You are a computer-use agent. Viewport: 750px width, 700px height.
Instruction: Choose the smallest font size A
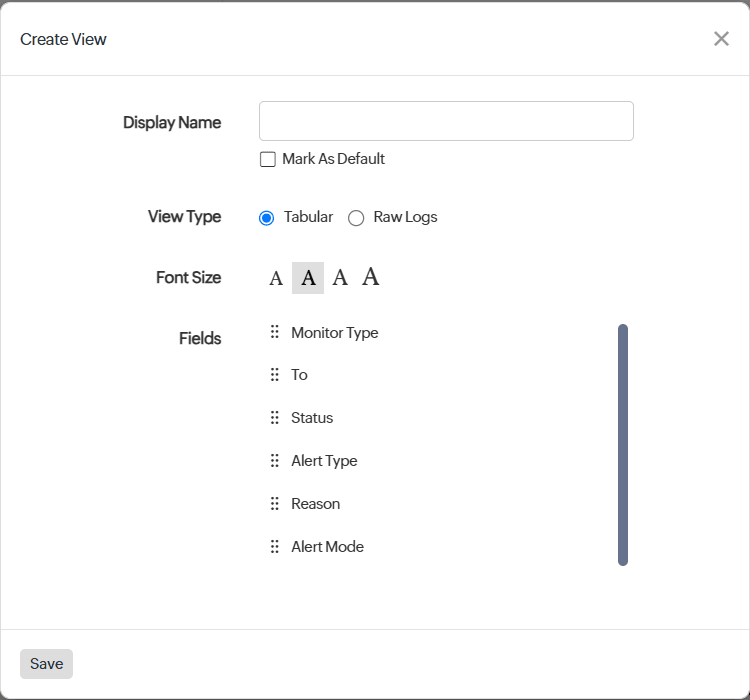276,278
